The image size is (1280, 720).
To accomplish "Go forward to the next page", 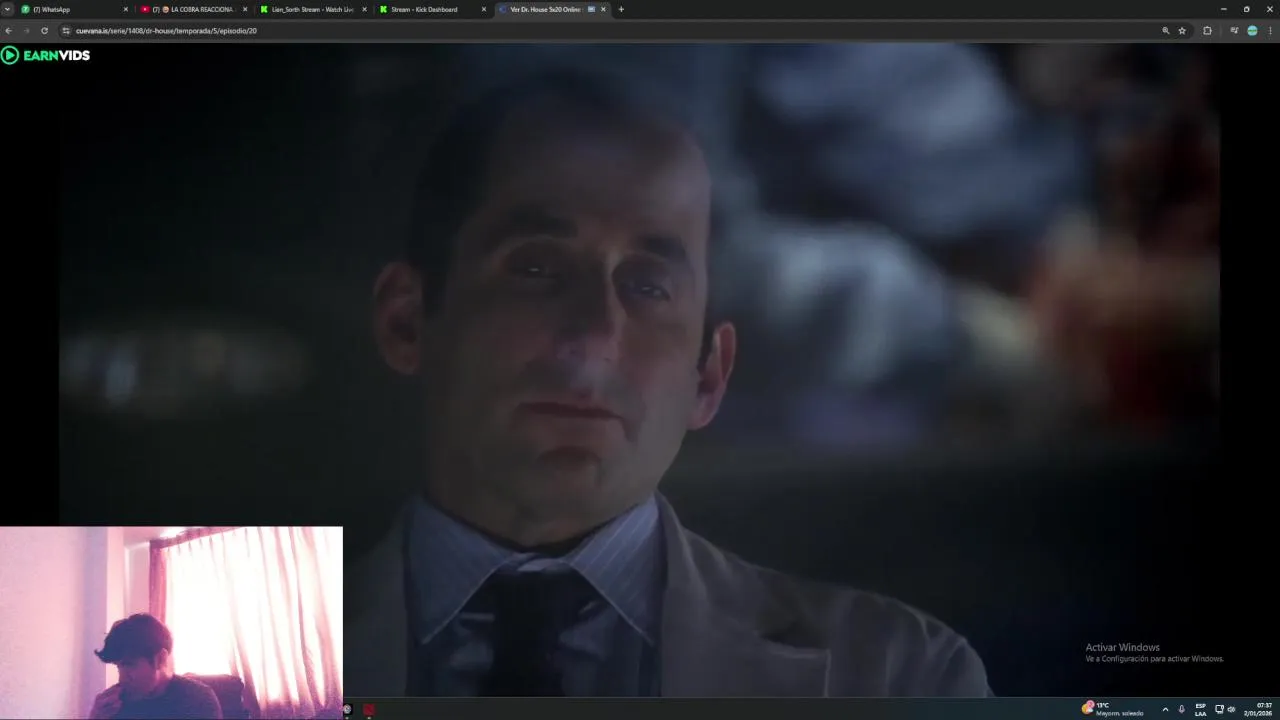I will click(26, 31).
